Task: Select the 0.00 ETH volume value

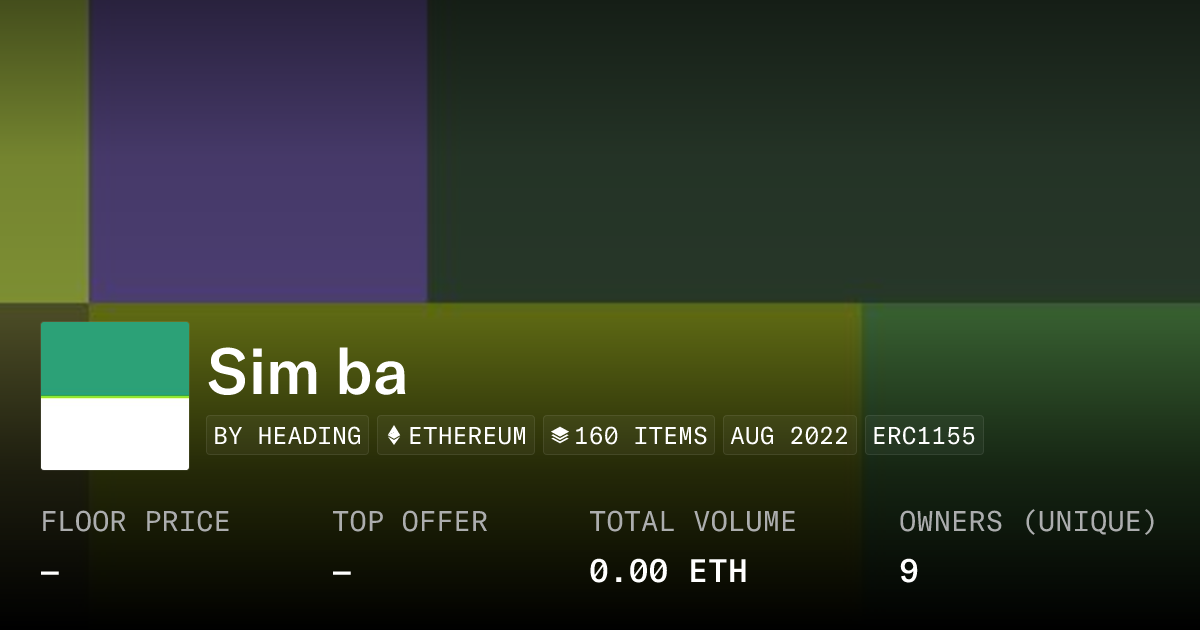Action: [x=667, y=572]
